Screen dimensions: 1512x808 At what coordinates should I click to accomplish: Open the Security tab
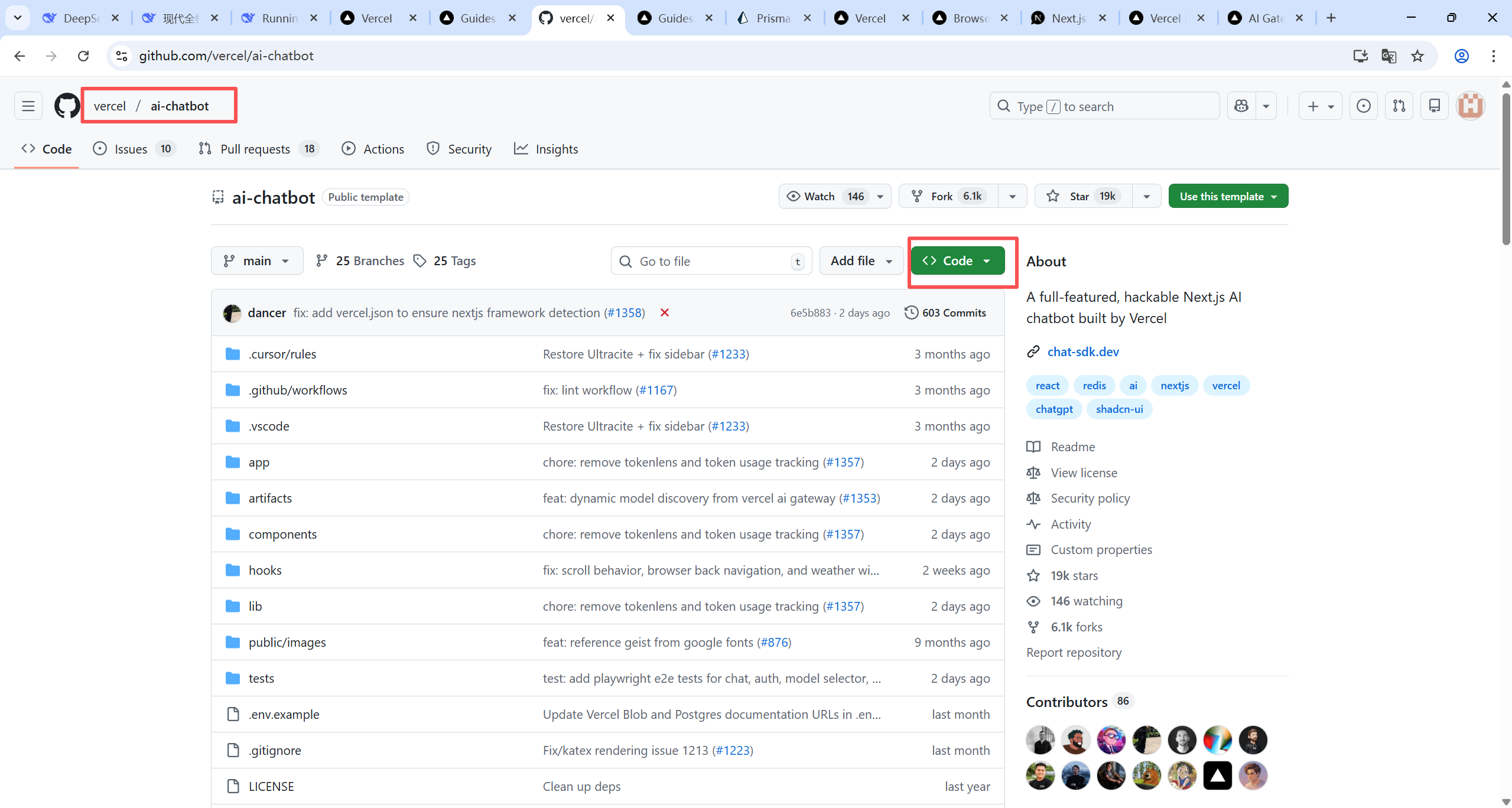click(x=459, y=149)
